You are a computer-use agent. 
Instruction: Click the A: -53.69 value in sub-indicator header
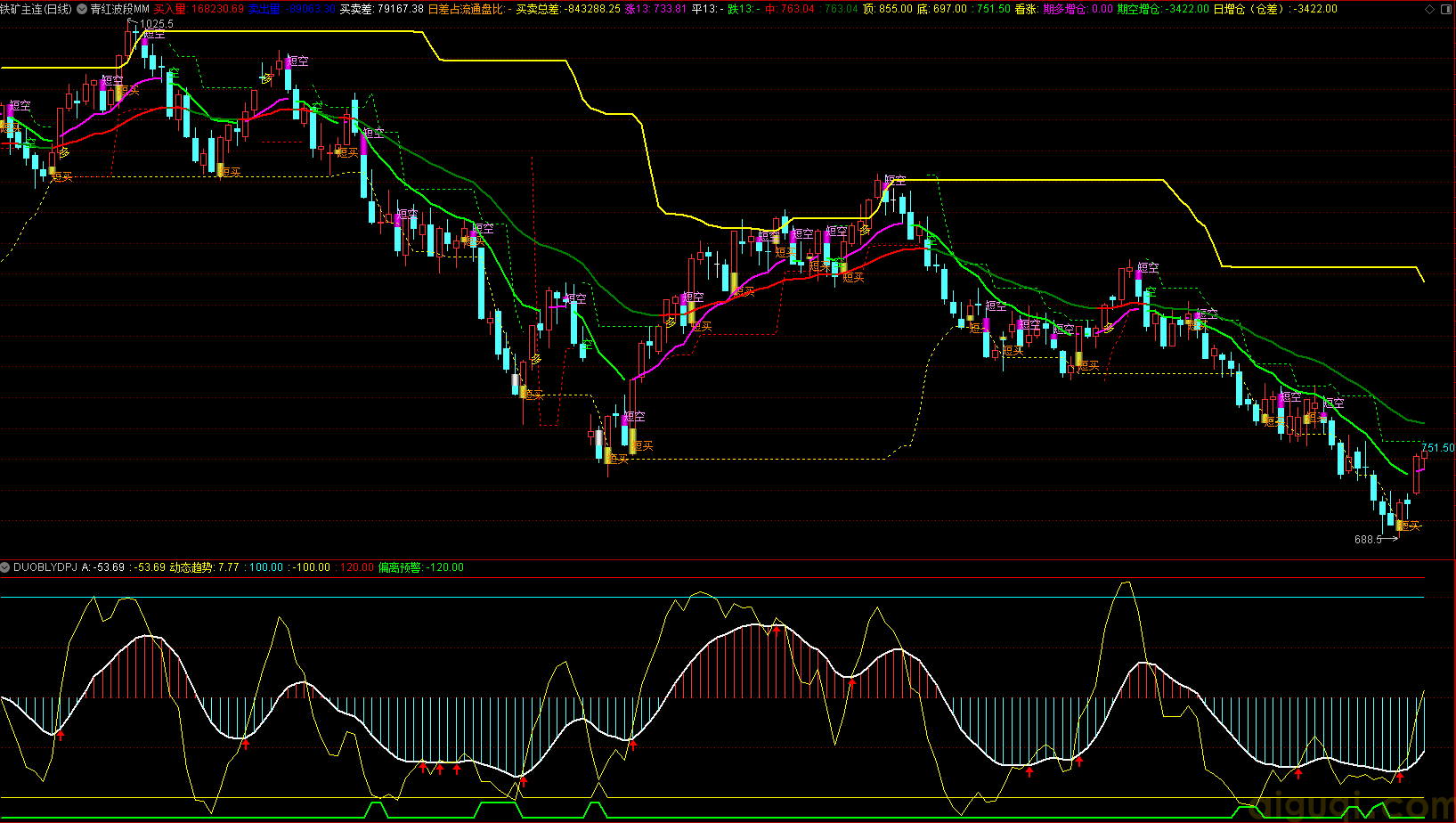click(103, 567)
